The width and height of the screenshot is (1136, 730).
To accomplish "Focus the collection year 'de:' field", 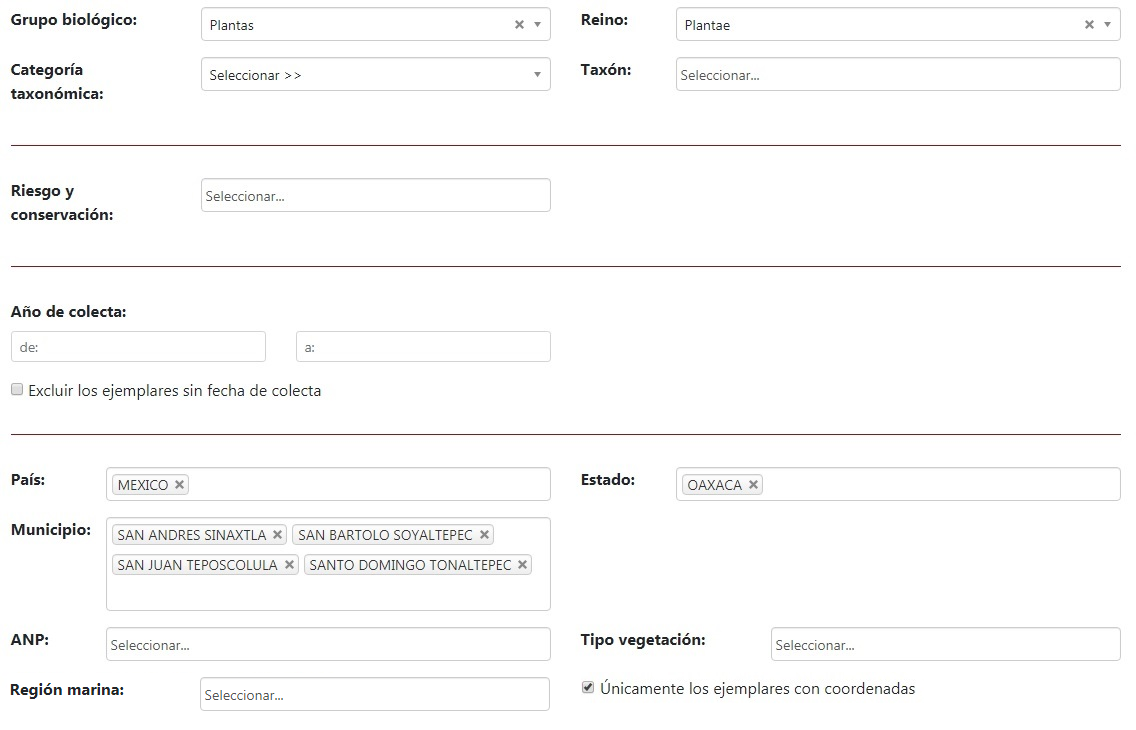I will pyautogui.click(x=138, y=347).
